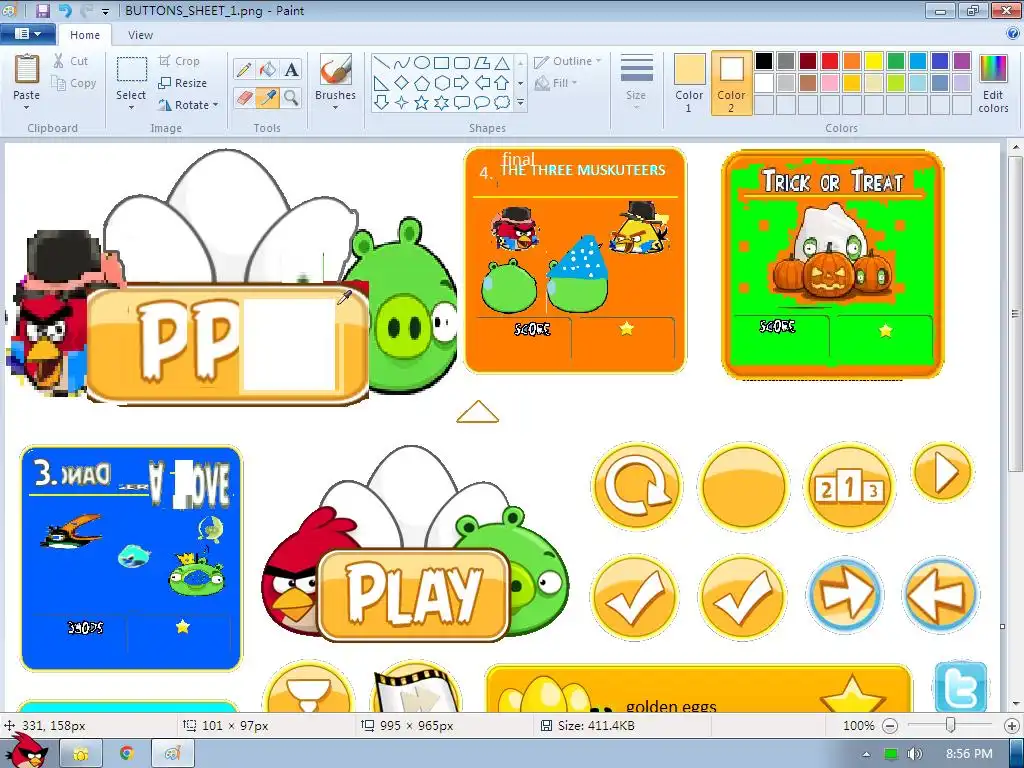Pick the black color swatch

764,61
